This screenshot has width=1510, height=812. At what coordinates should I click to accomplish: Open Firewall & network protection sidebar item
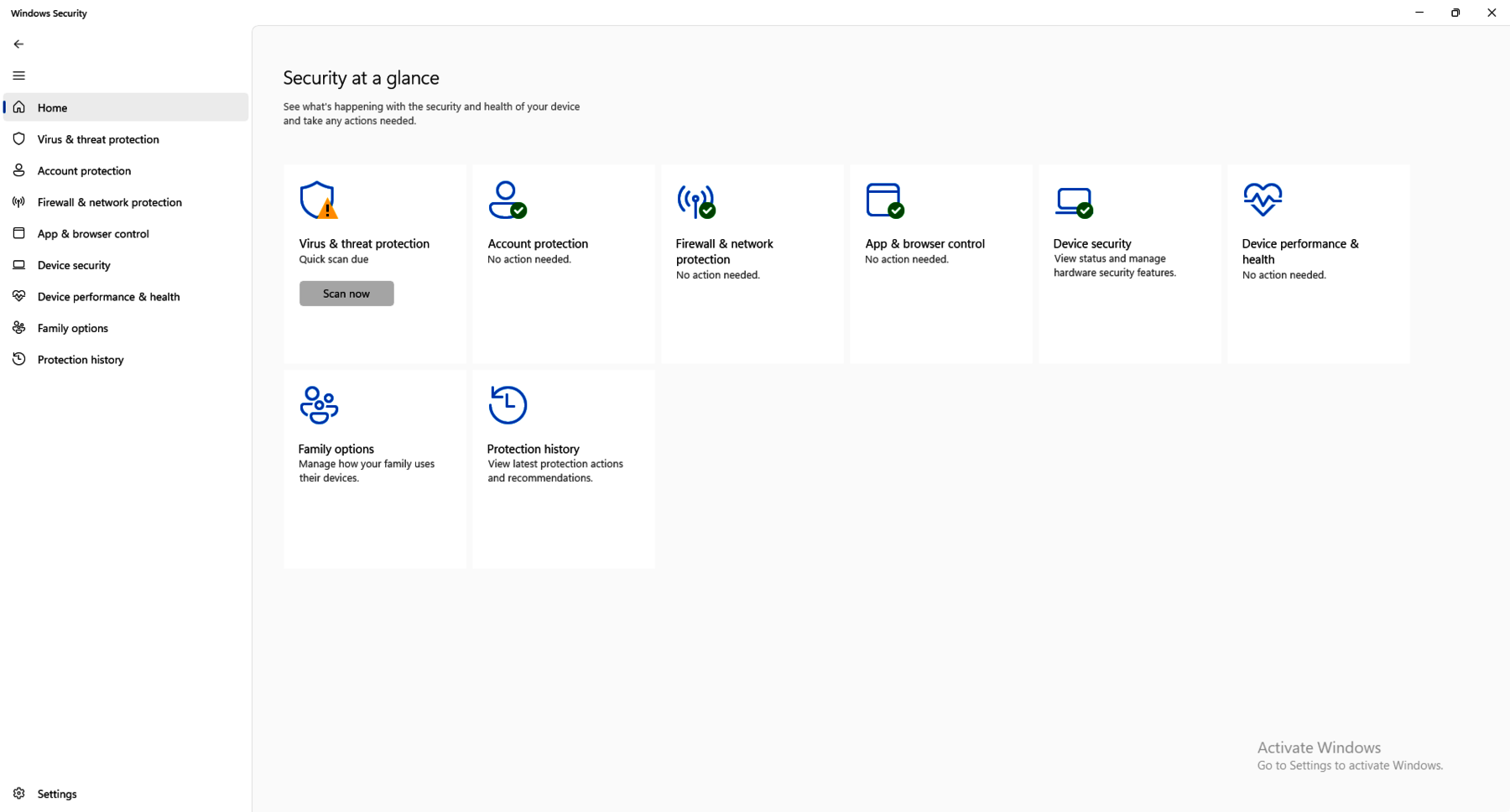click(109, 202)
